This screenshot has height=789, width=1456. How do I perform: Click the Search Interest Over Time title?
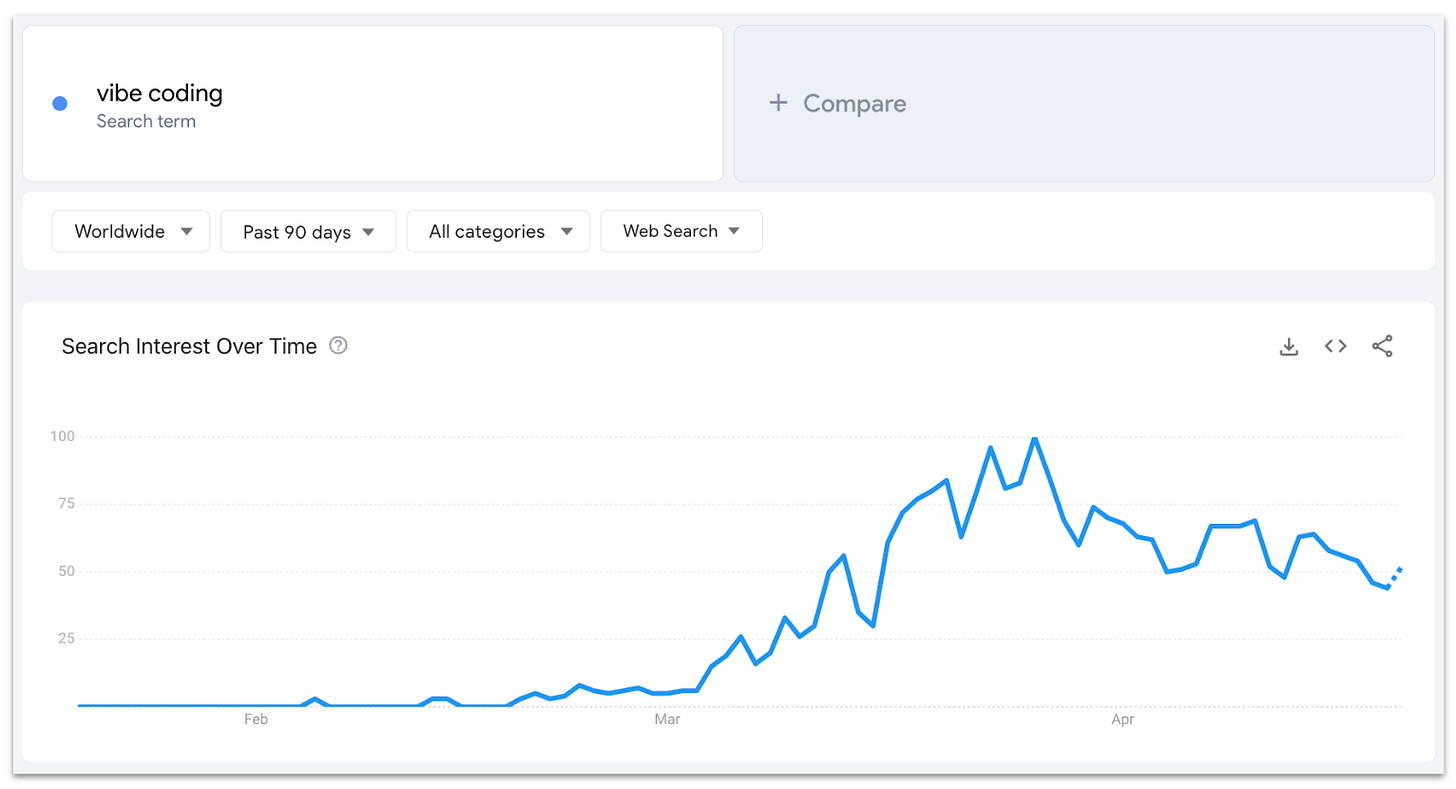point(189,346)
